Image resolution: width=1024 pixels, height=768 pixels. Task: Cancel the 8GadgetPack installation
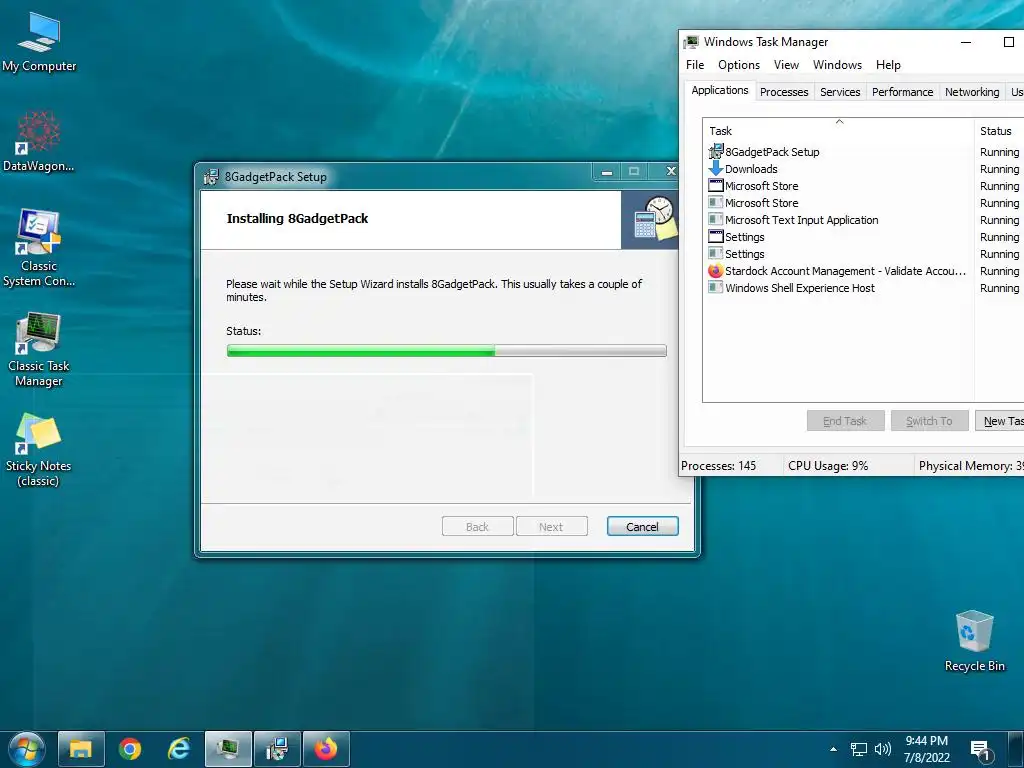[x=643, y=526]
